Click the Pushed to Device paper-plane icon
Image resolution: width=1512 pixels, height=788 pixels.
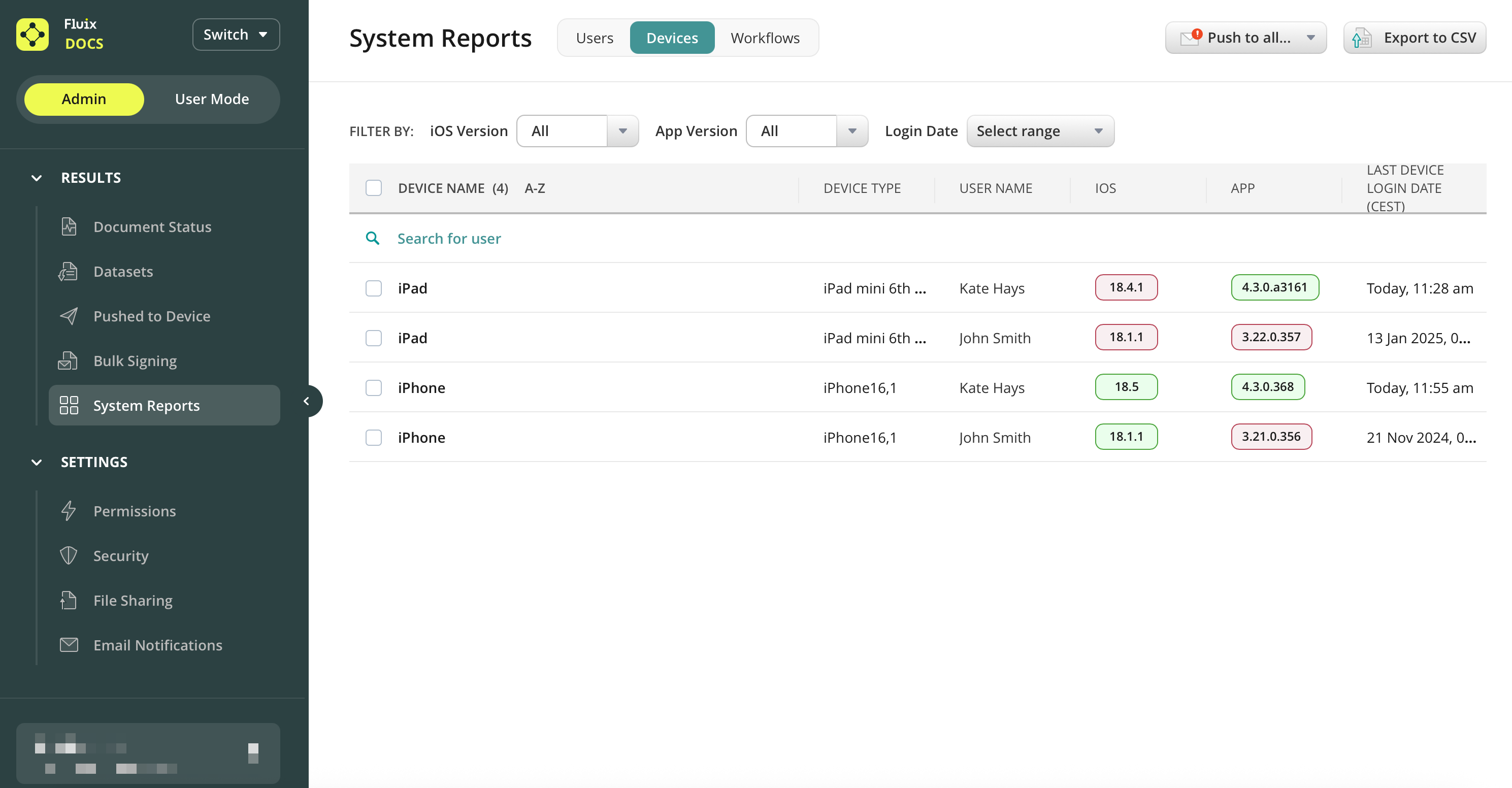point(69,316)
